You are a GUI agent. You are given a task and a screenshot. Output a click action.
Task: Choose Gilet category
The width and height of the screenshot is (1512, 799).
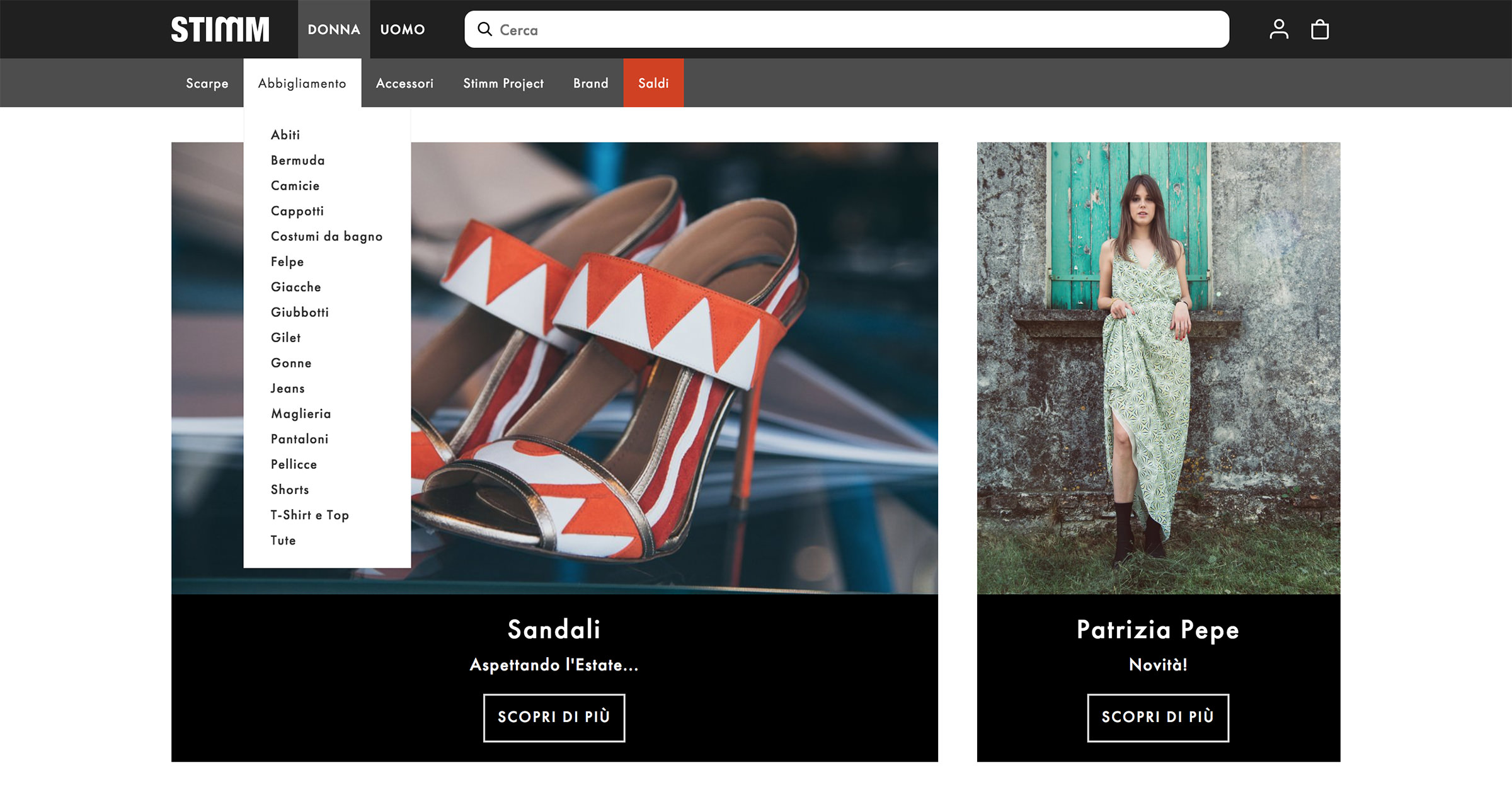click(286, 338)
